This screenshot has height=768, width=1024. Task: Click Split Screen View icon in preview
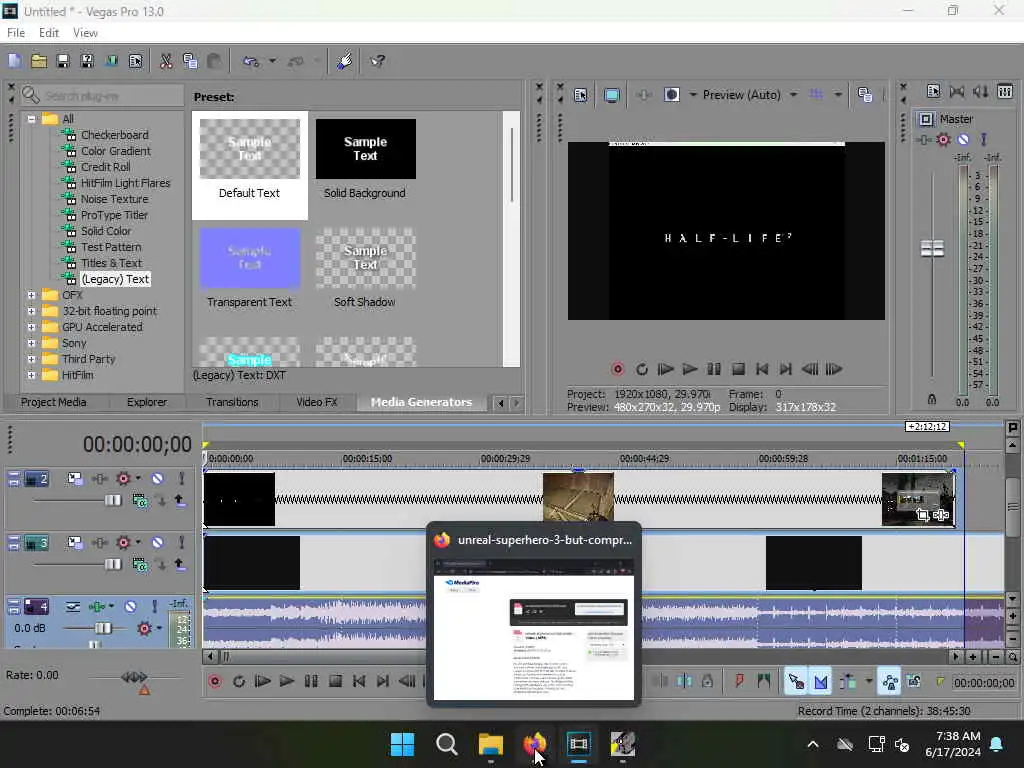pyautogui.click(x=671, y=95)
